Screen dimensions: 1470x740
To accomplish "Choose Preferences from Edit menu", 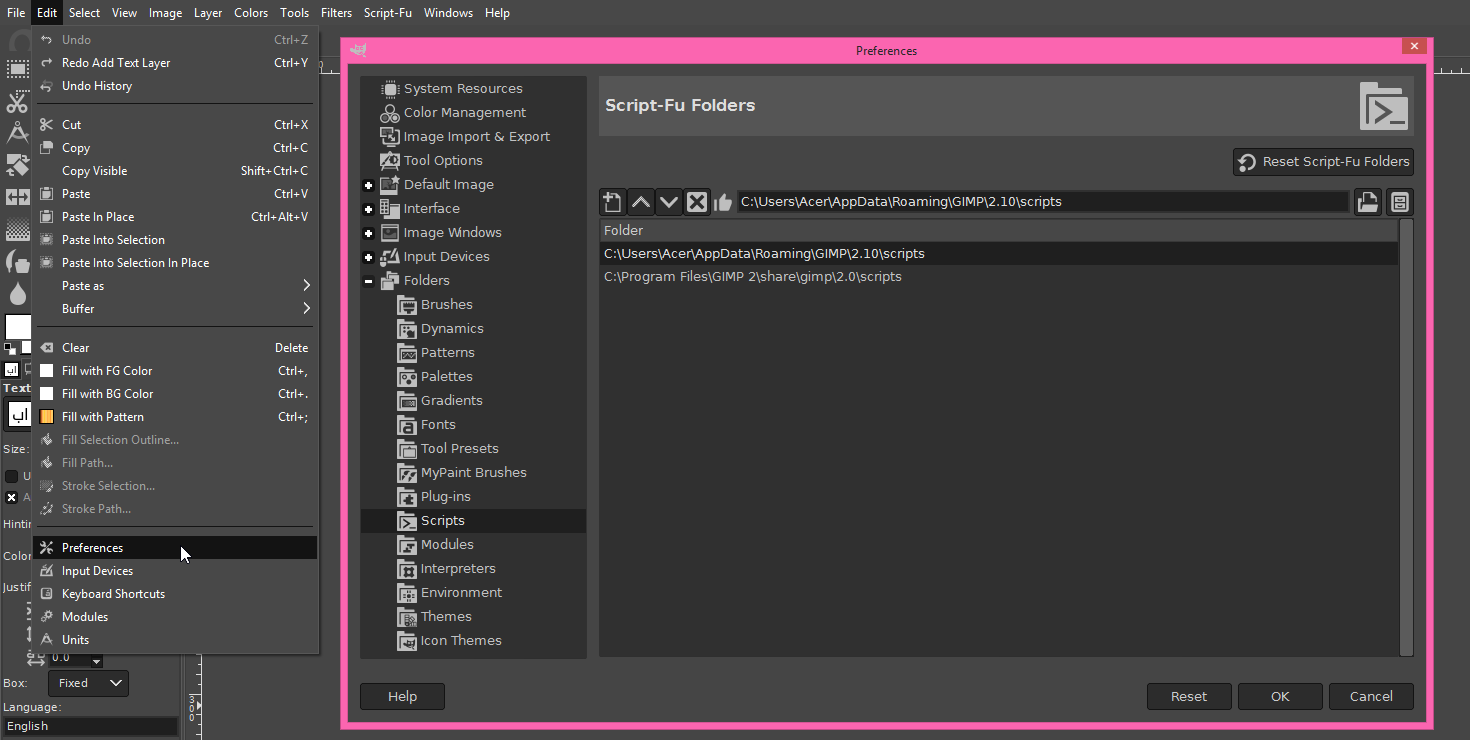I will 175,548.
